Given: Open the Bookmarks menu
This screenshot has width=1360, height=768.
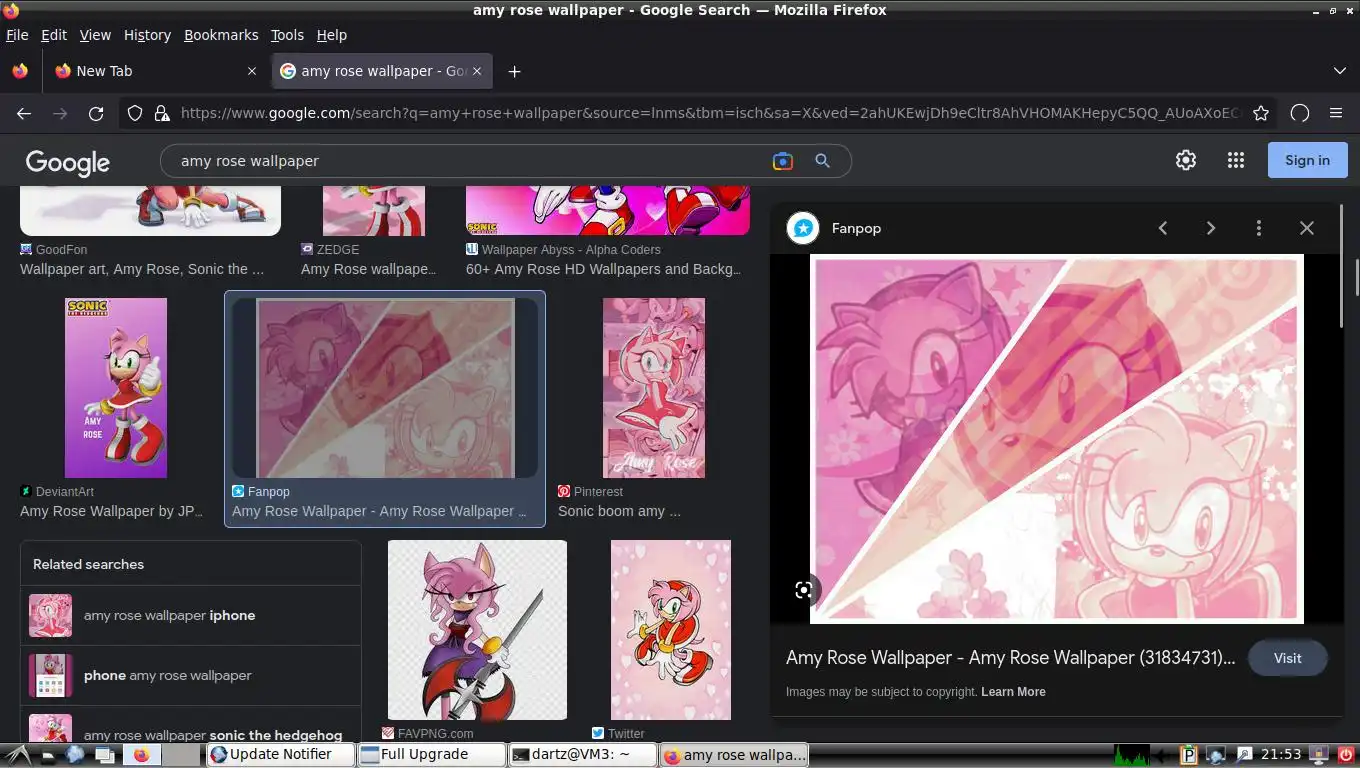Looking at the screenshot, I should pos(221,35).
